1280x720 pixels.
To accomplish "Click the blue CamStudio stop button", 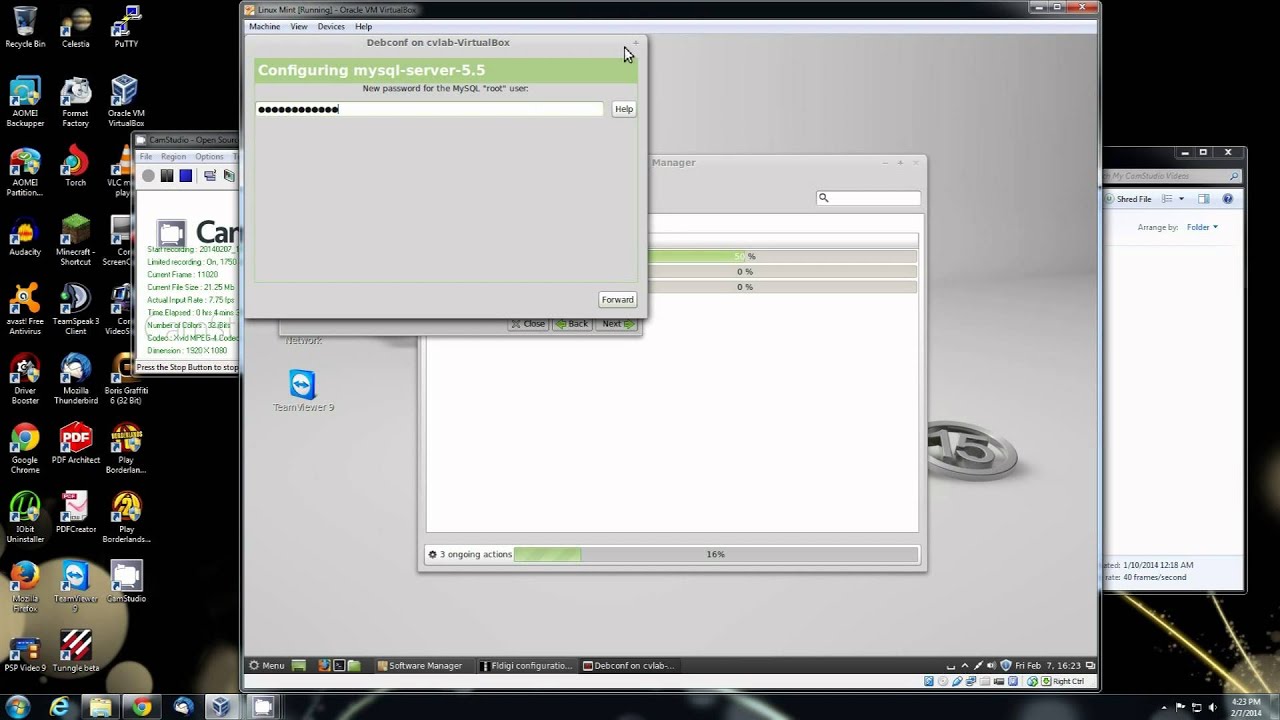I will [186, 176].
